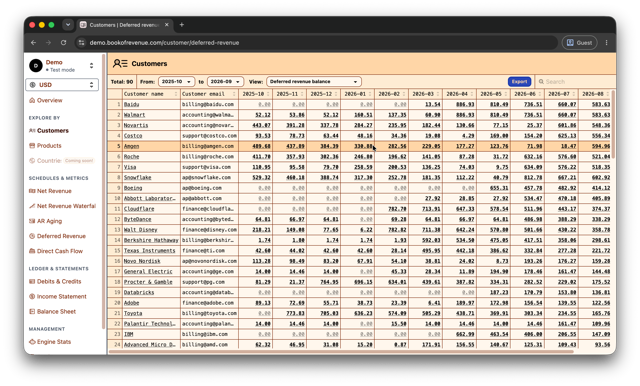Click the Cloudflare customer name
The image size is (640, 386).
tap(139, 209)
